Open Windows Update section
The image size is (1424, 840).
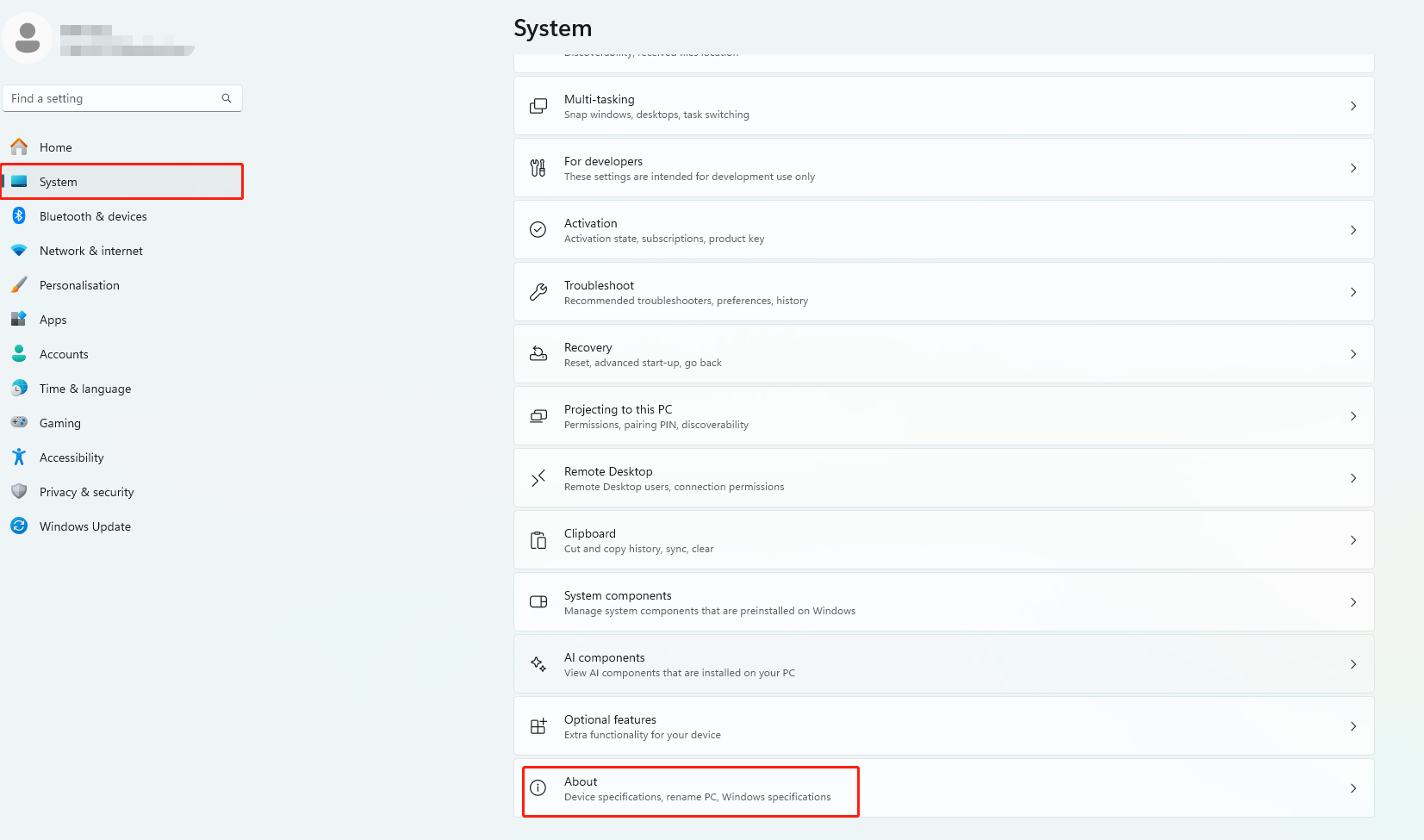tap(122, 526)
